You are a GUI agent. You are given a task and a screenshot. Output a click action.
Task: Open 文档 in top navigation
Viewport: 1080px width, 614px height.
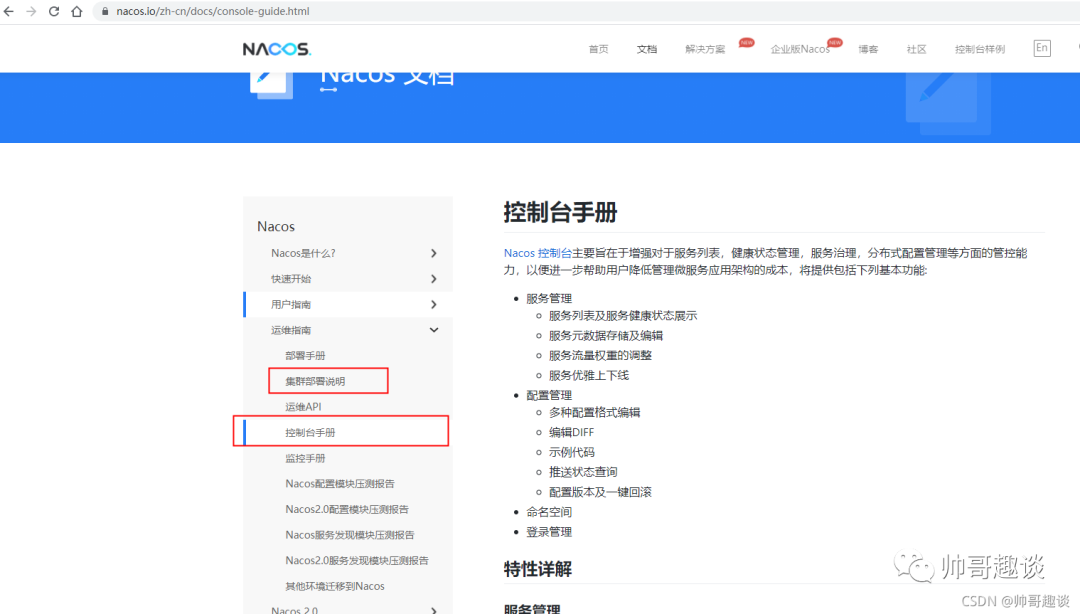[x=647, y=49]
